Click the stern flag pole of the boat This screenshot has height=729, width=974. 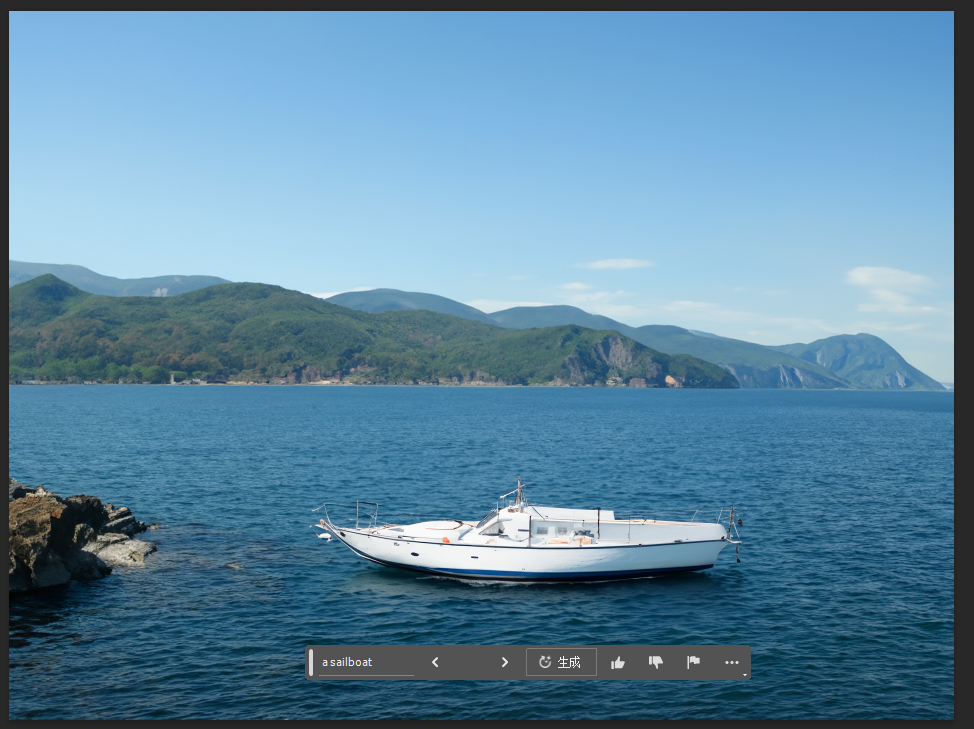[735, 525]
